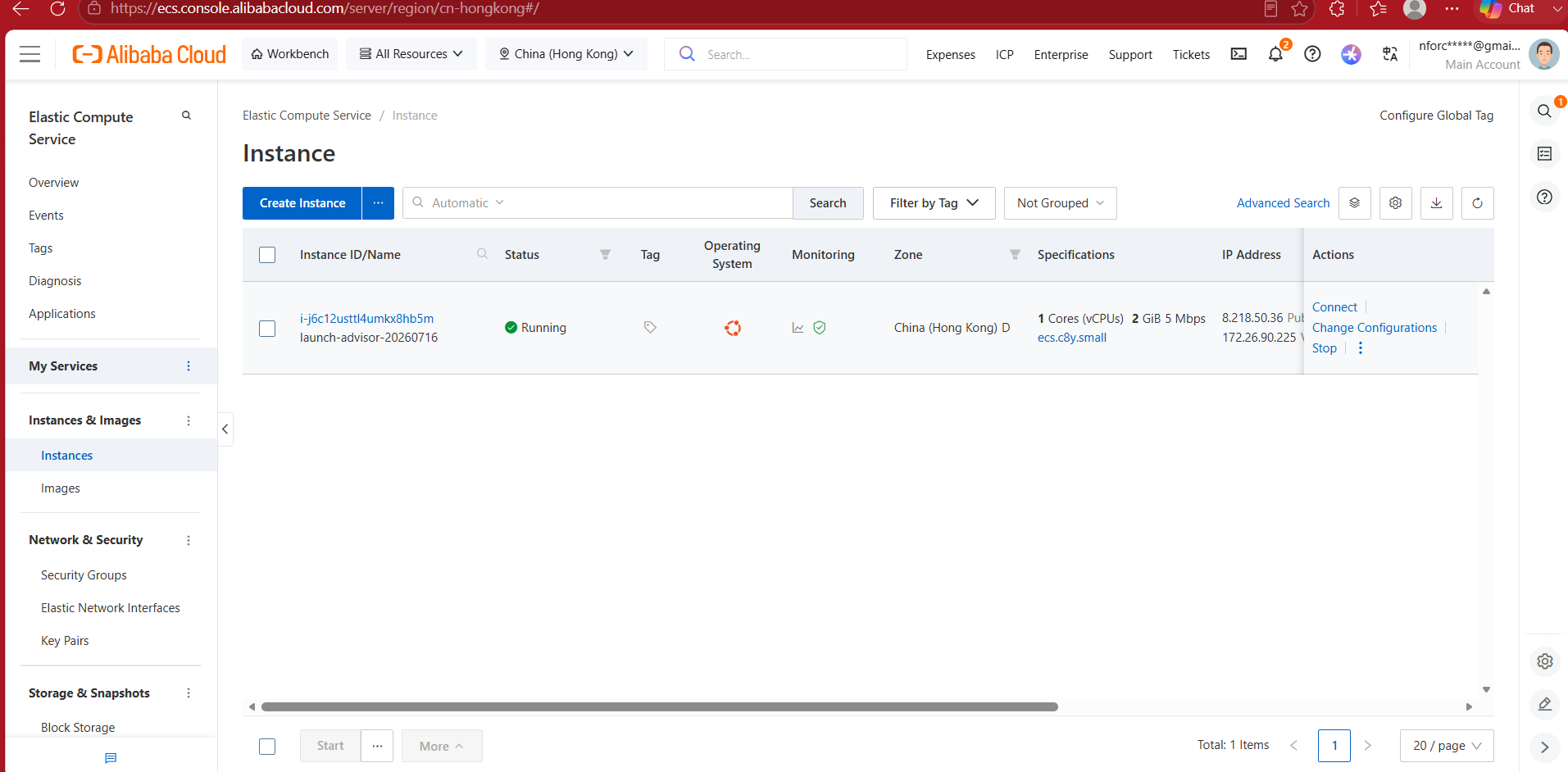
Task: Expand the right side panel arrow
Action: (x=1545, y=747)
